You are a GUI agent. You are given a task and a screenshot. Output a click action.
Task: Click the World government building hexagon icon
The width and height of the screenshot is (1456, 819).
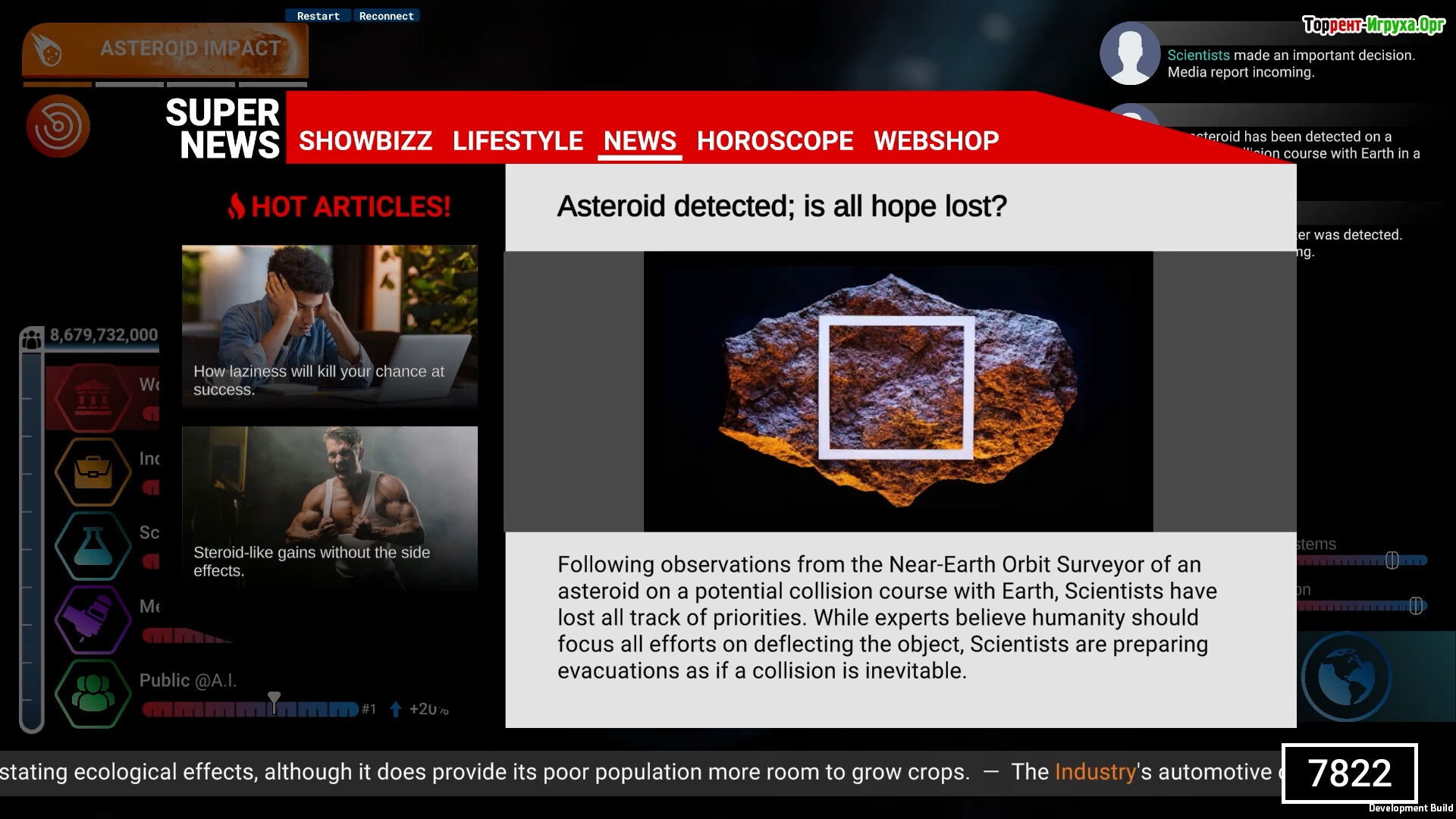93,397
